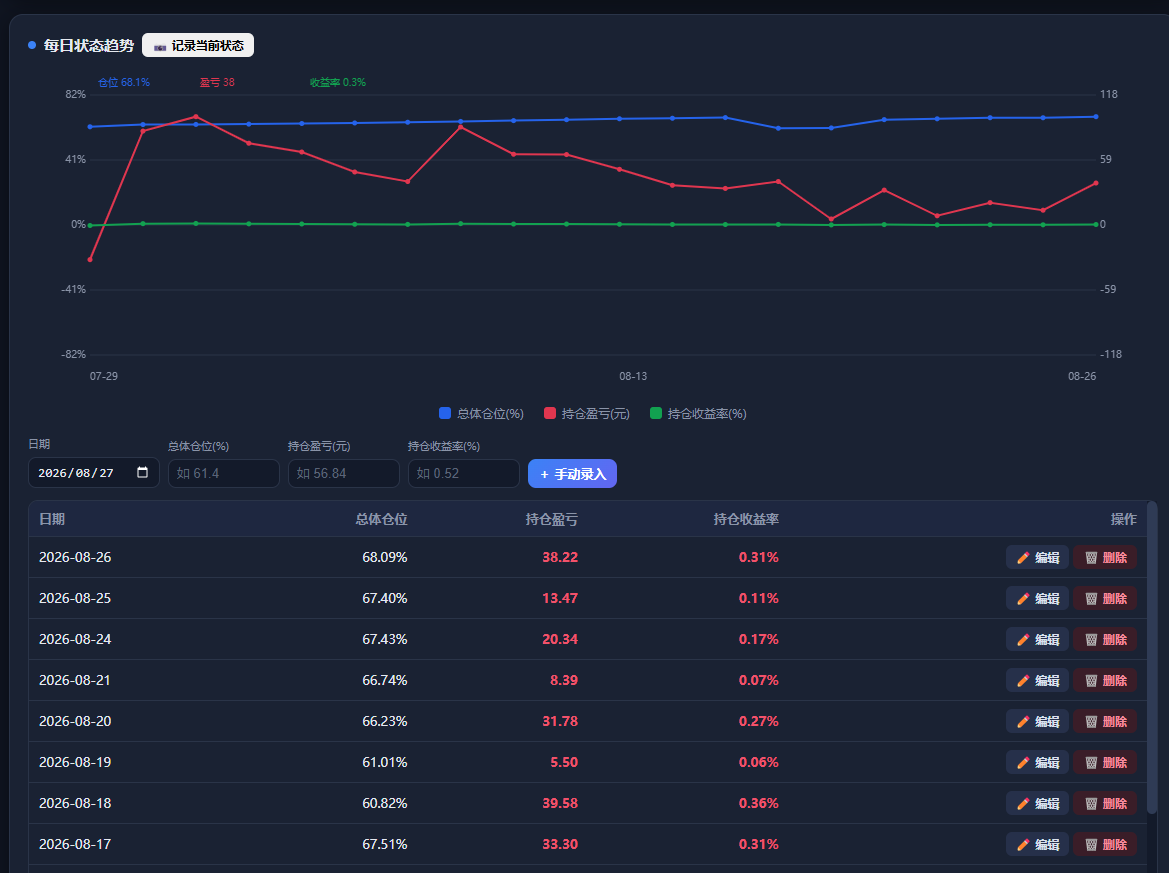The width and height of the screenshot is (1169, 873).
Task: Click the 操作 column header
Action: pyautogui.click(x=1124, y=519)
